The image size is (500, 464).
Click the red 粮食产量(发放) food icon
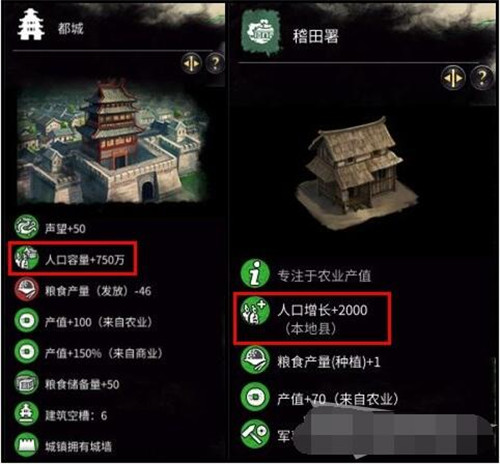coord(26,289)
